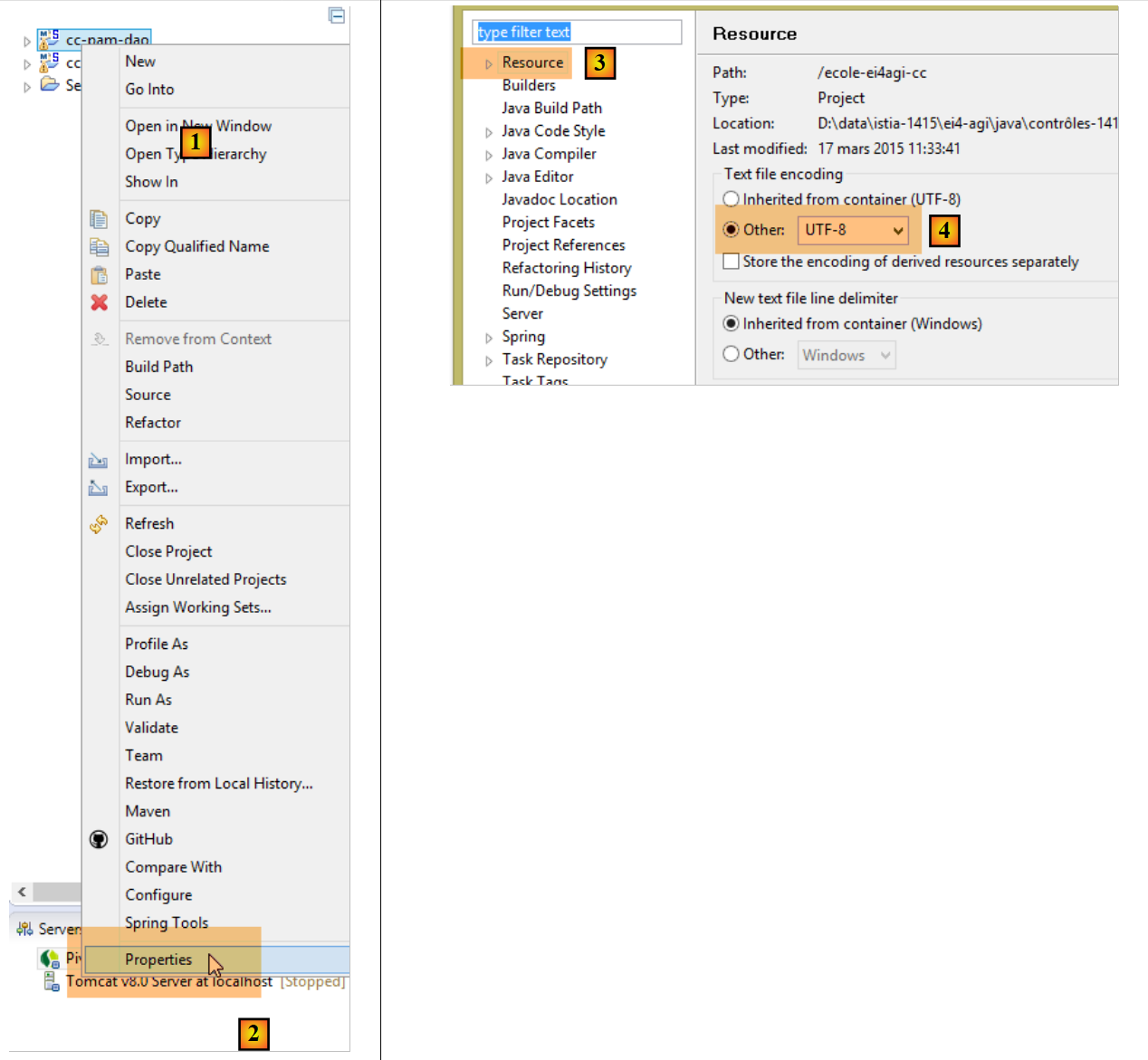
Task: Choose Build Path in context menu
Action: [159, 367]
